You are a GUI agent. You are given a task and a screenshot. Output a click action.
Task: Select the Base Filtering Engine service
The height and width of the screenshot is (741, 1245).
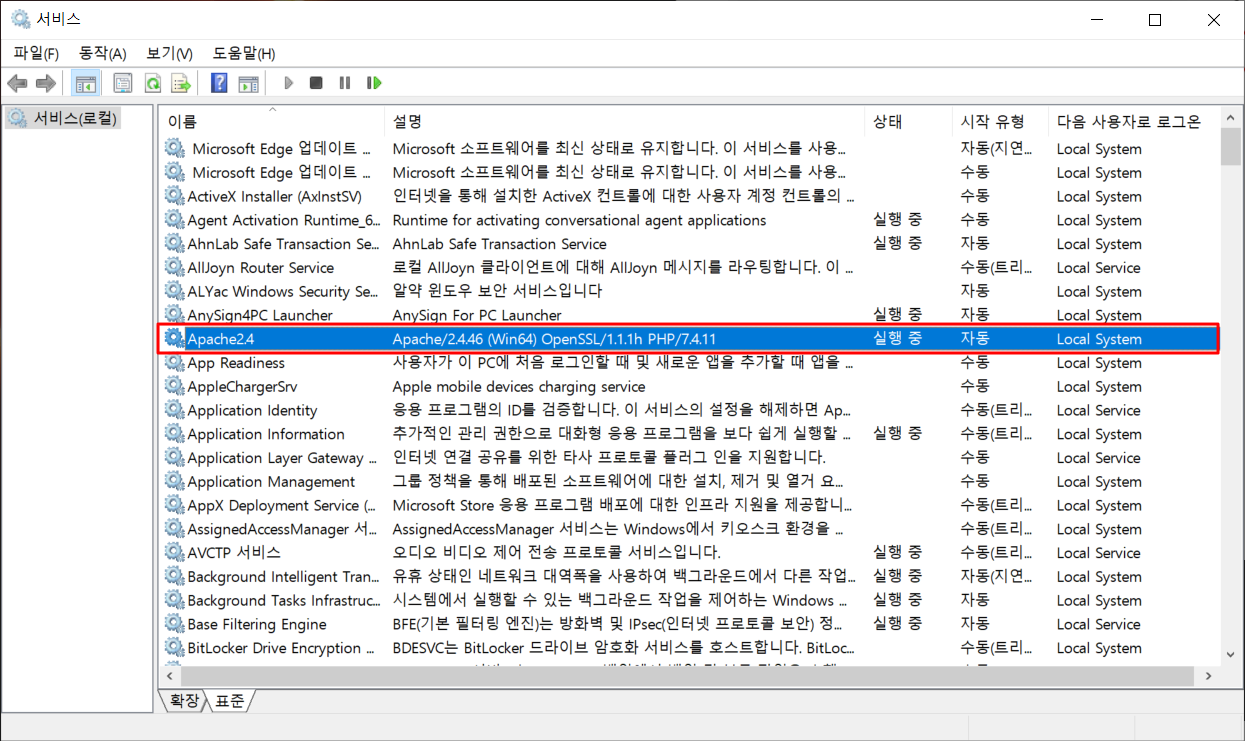tap(257, 624)
